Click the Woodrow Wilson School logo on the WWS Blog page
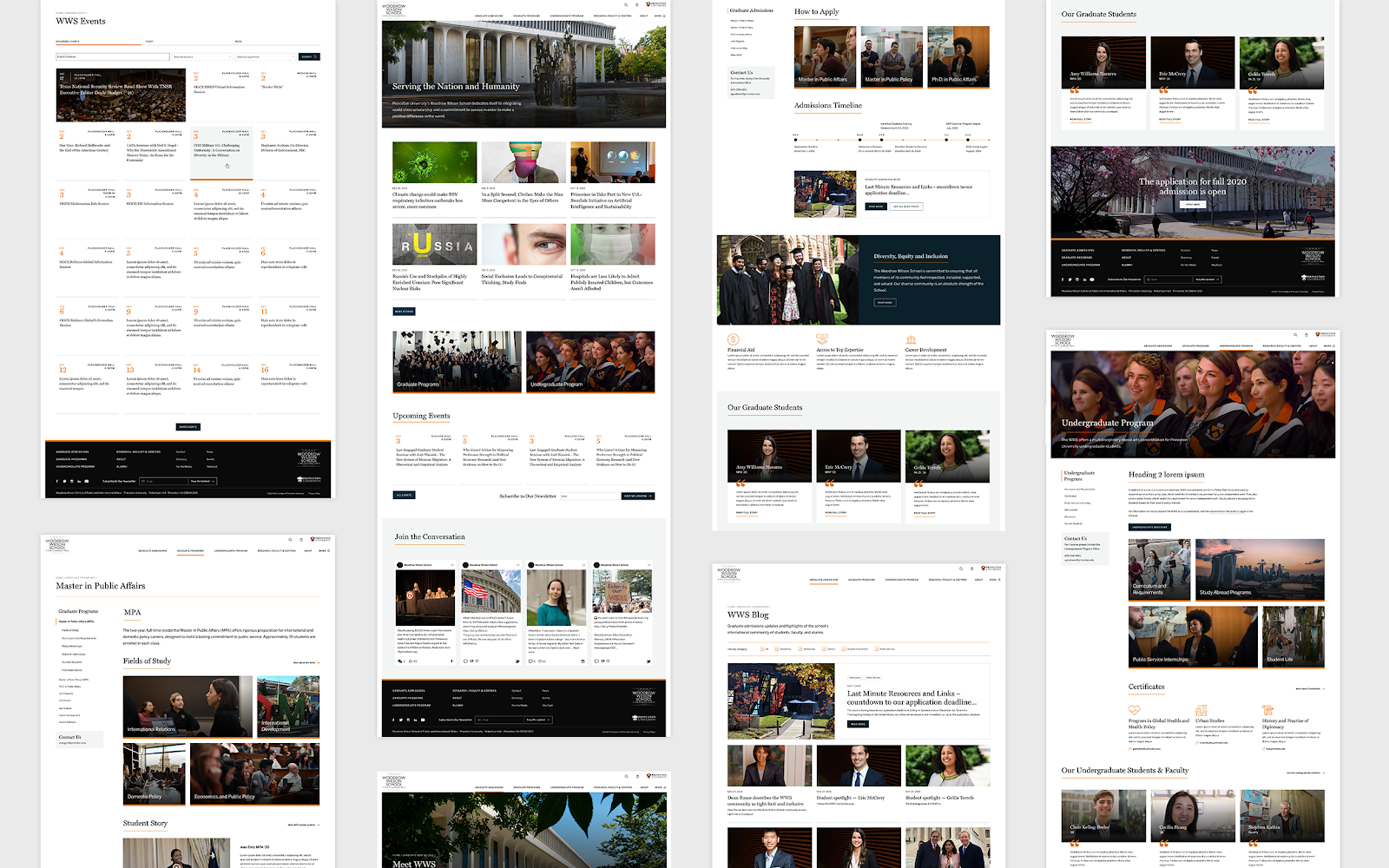1389x868 pixels. coord(728,574)
